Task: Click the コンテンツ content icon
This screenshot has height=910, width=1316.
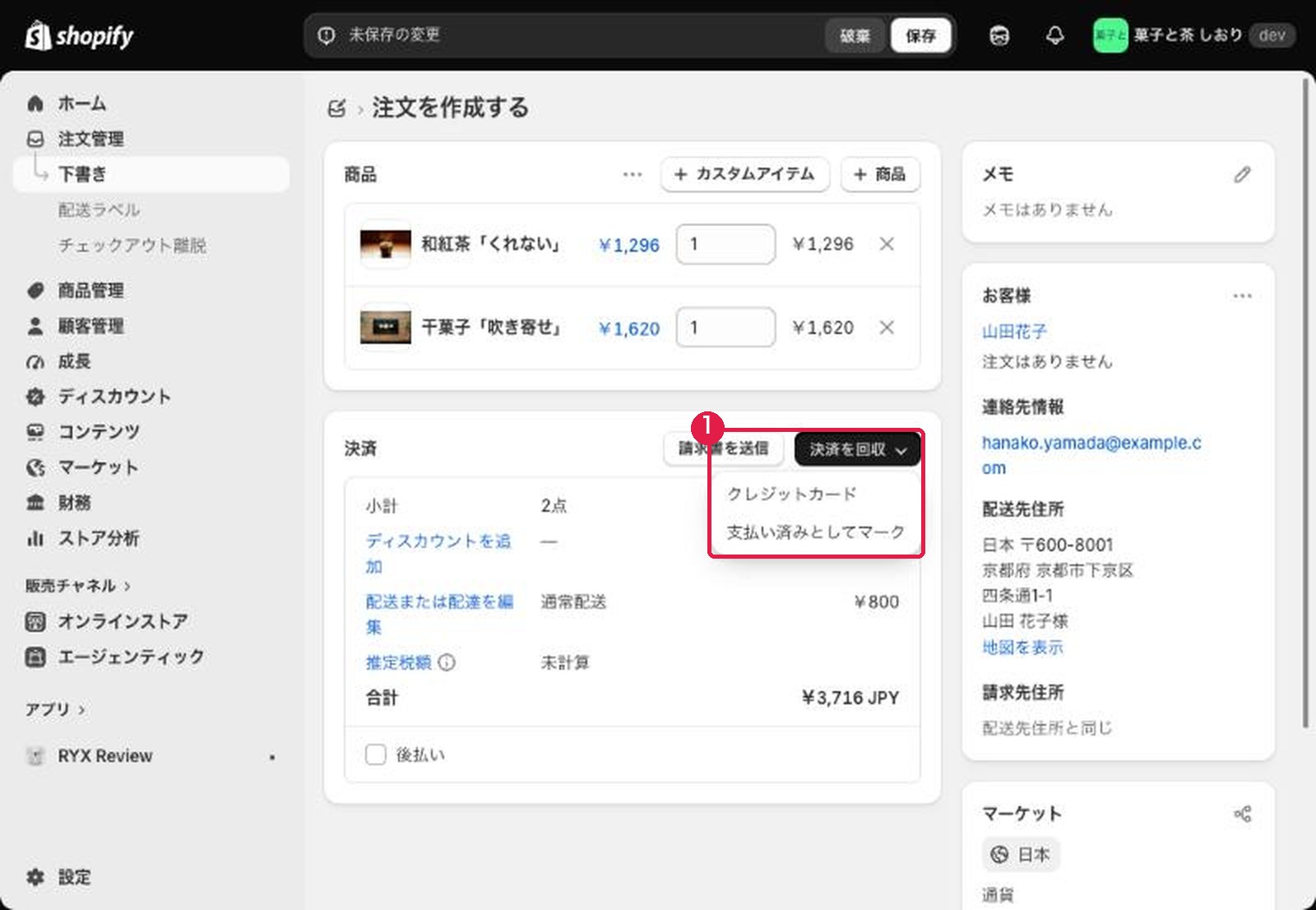Action: pos(35,432)
